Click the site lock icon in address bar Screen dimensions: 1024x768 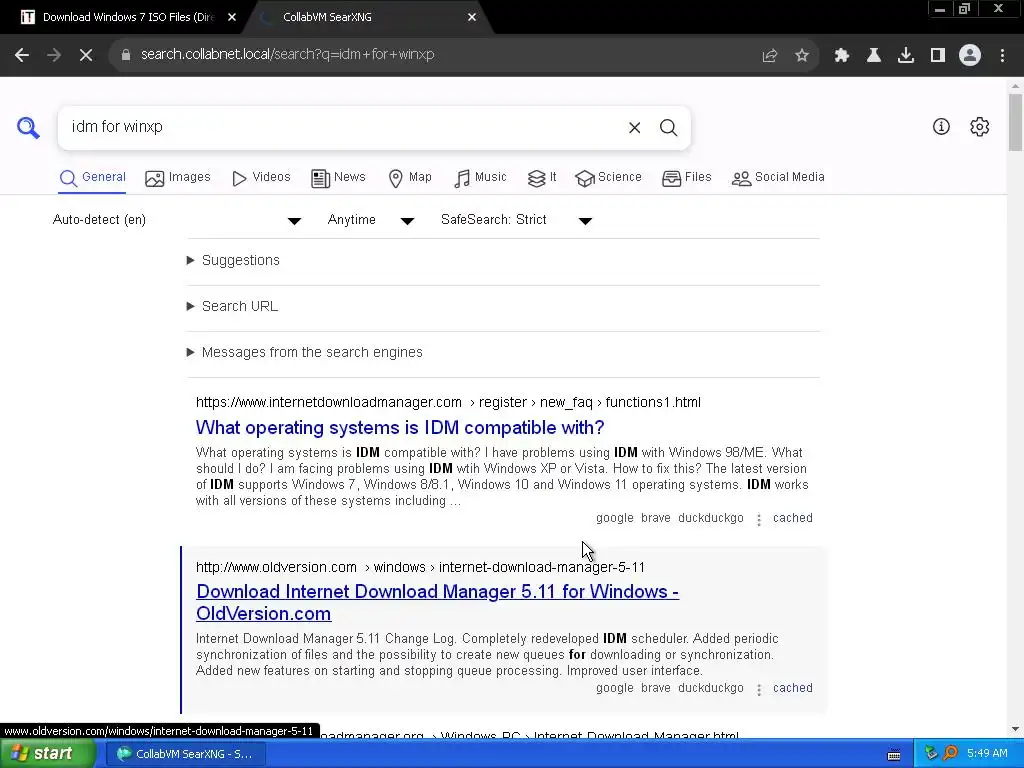coord(126,55)
